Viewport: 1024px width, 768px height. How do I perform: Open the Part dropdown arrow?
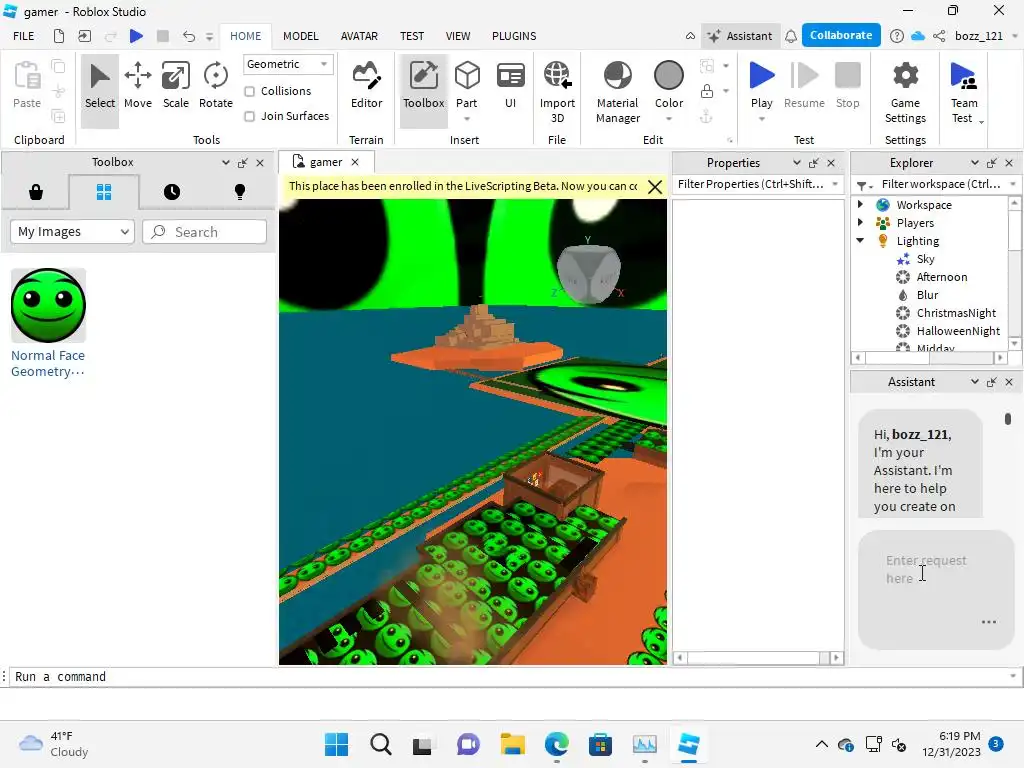tap(467, 119)
